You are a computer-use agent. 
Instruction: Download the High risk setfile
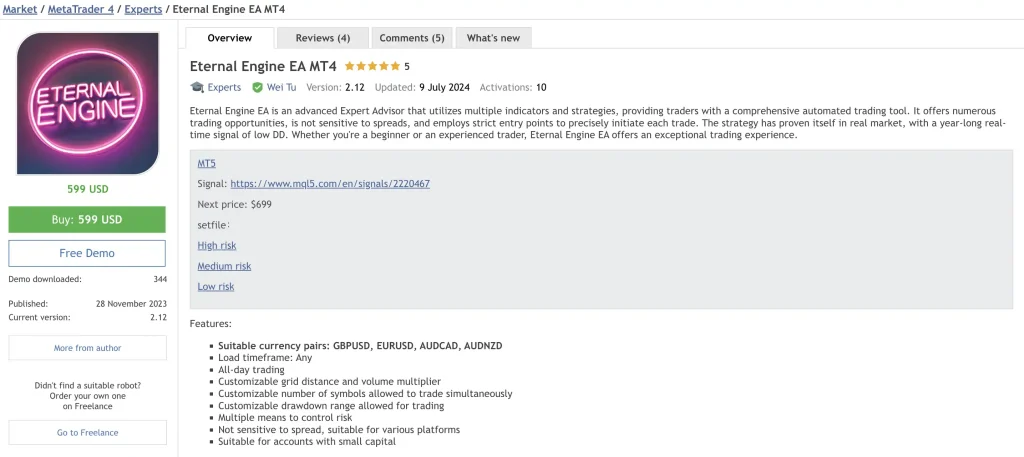(x=217, y=245)
